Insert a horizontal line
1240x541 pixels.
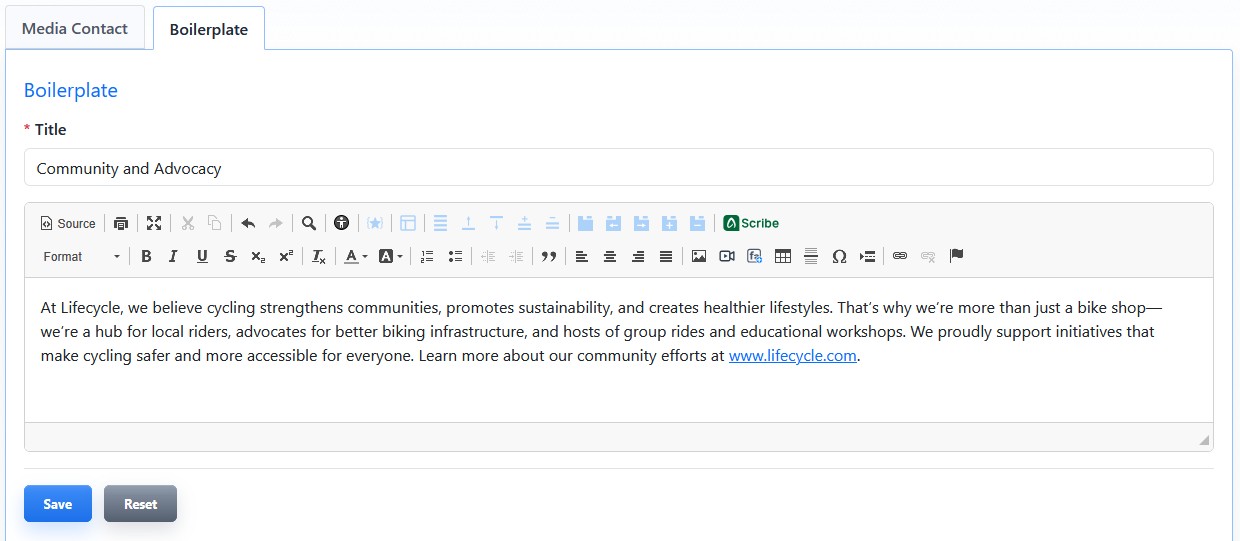click(811, 257)
